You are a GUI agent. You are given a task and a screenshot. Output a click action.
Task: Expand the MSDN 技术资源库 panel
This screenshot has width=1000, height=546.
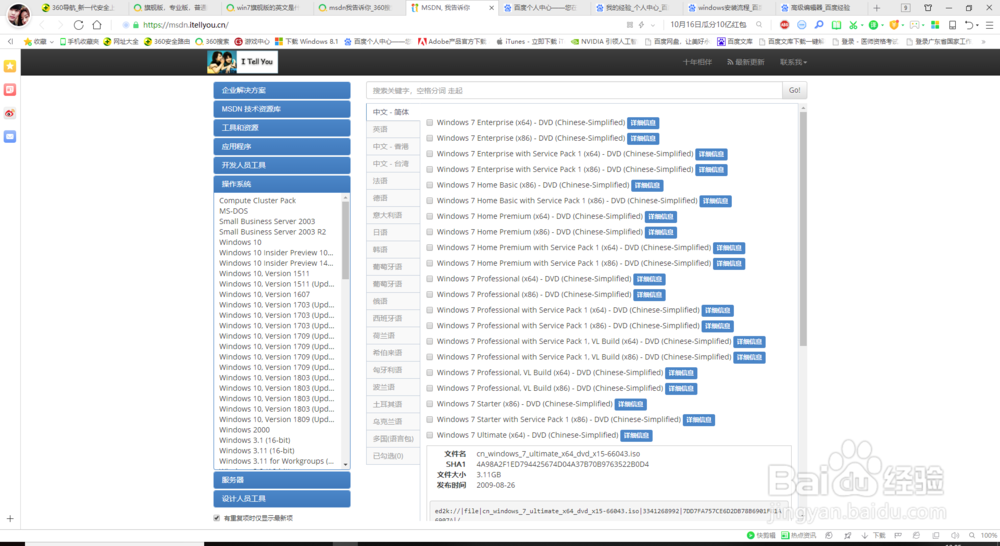(x=282, y=109)
